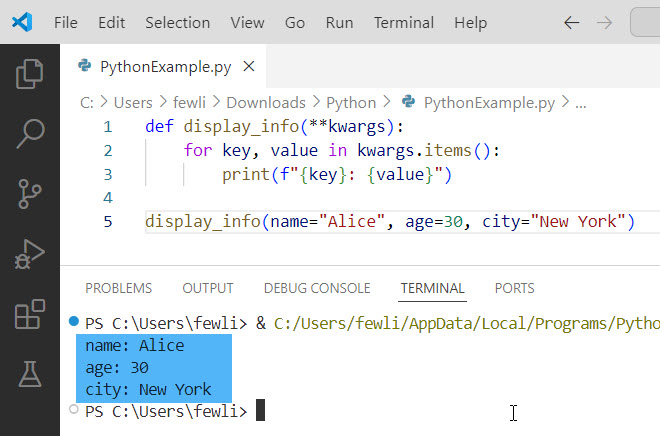The height and width of the screenshot is (436, 660).
Task: Click the 'city: New York' terminal output
Action: click(x=148, y=390)
